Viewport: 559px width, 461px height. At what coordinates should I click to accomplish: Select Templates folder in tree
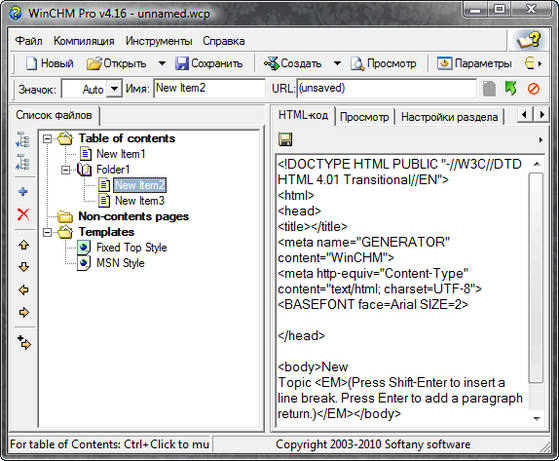[x=107, y=232]
